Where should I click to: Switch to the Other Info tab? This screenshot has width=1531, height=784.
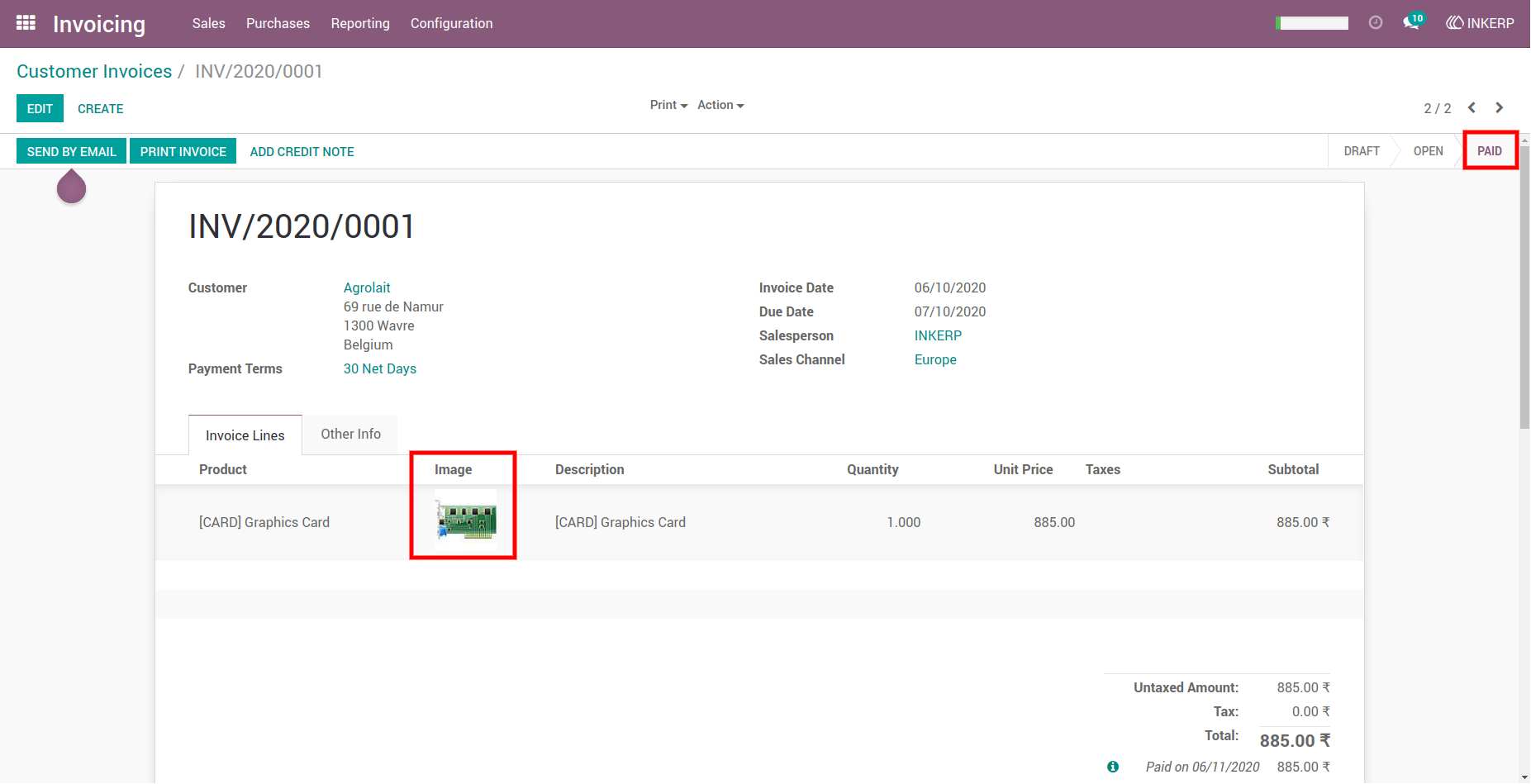(351, 434)
